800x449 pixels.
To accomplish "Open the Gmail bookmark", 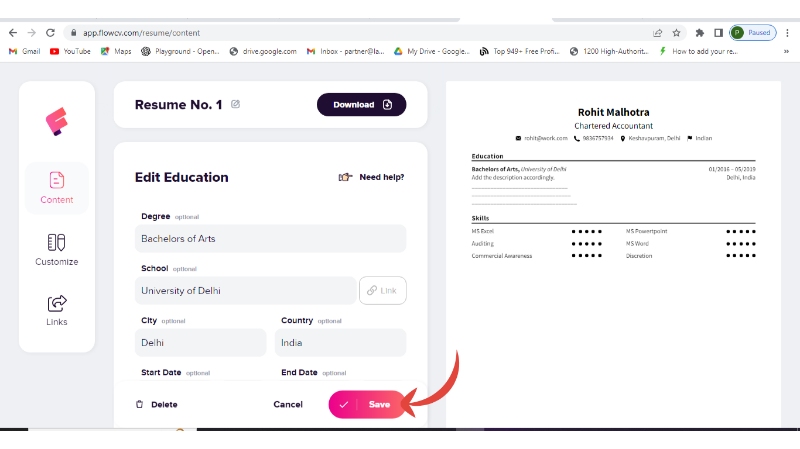I will (x=24, y=51).
